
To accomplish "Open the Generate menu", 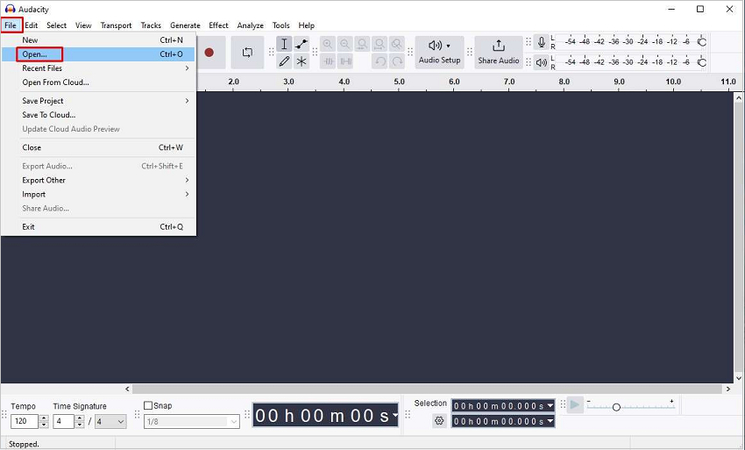I will click(x=185, y=25).
